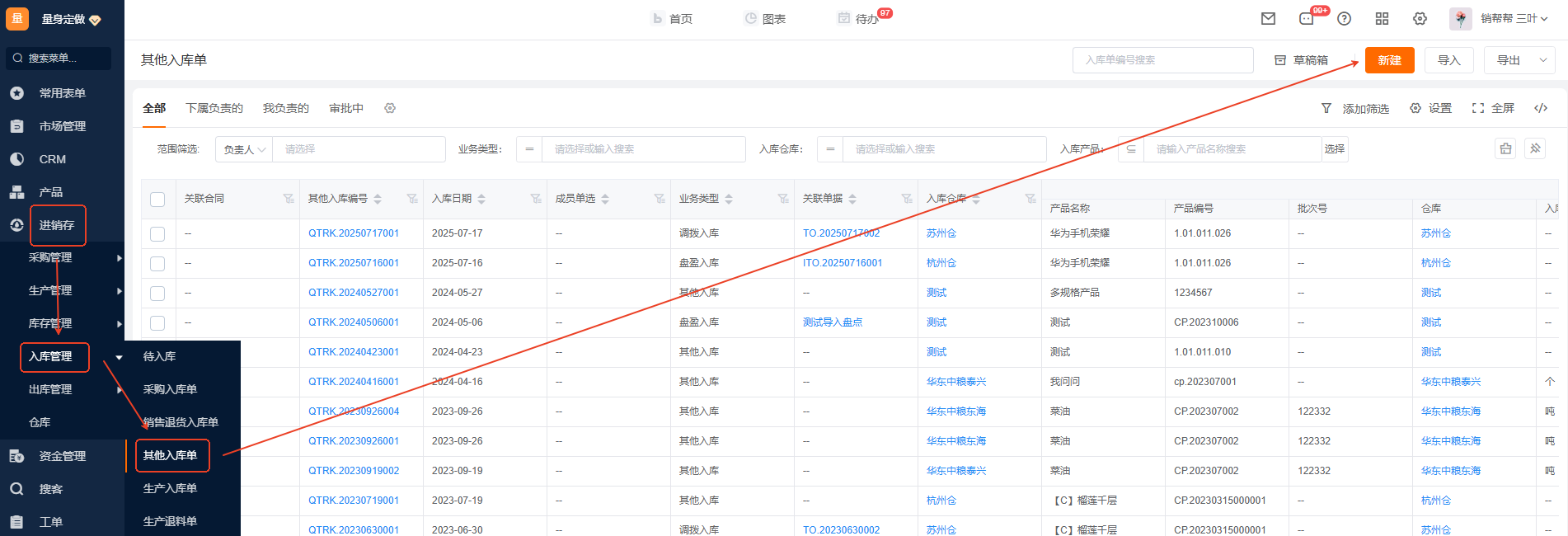Switch to the 全部 tab

[154, 108]
